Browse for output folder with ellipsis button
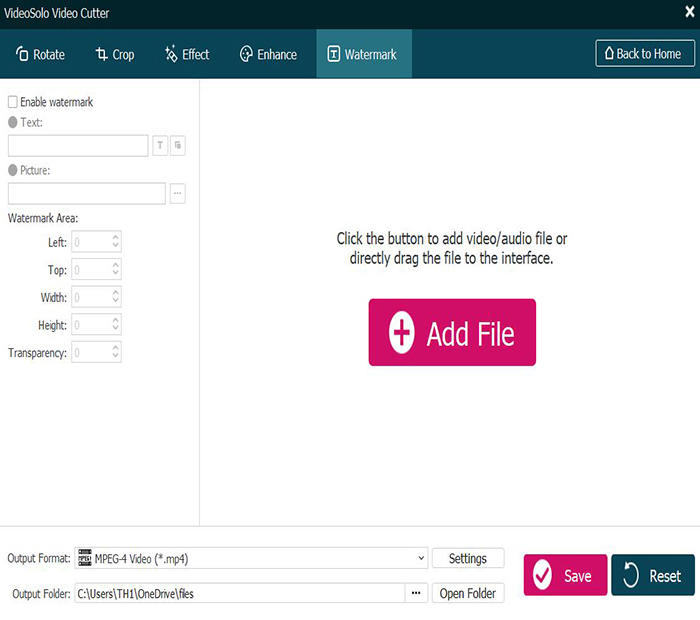 [416, 594]
